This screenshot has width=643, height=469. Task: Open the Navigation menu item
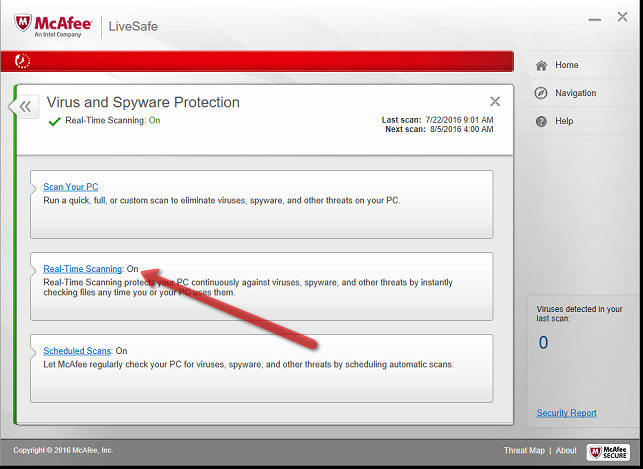575,93
